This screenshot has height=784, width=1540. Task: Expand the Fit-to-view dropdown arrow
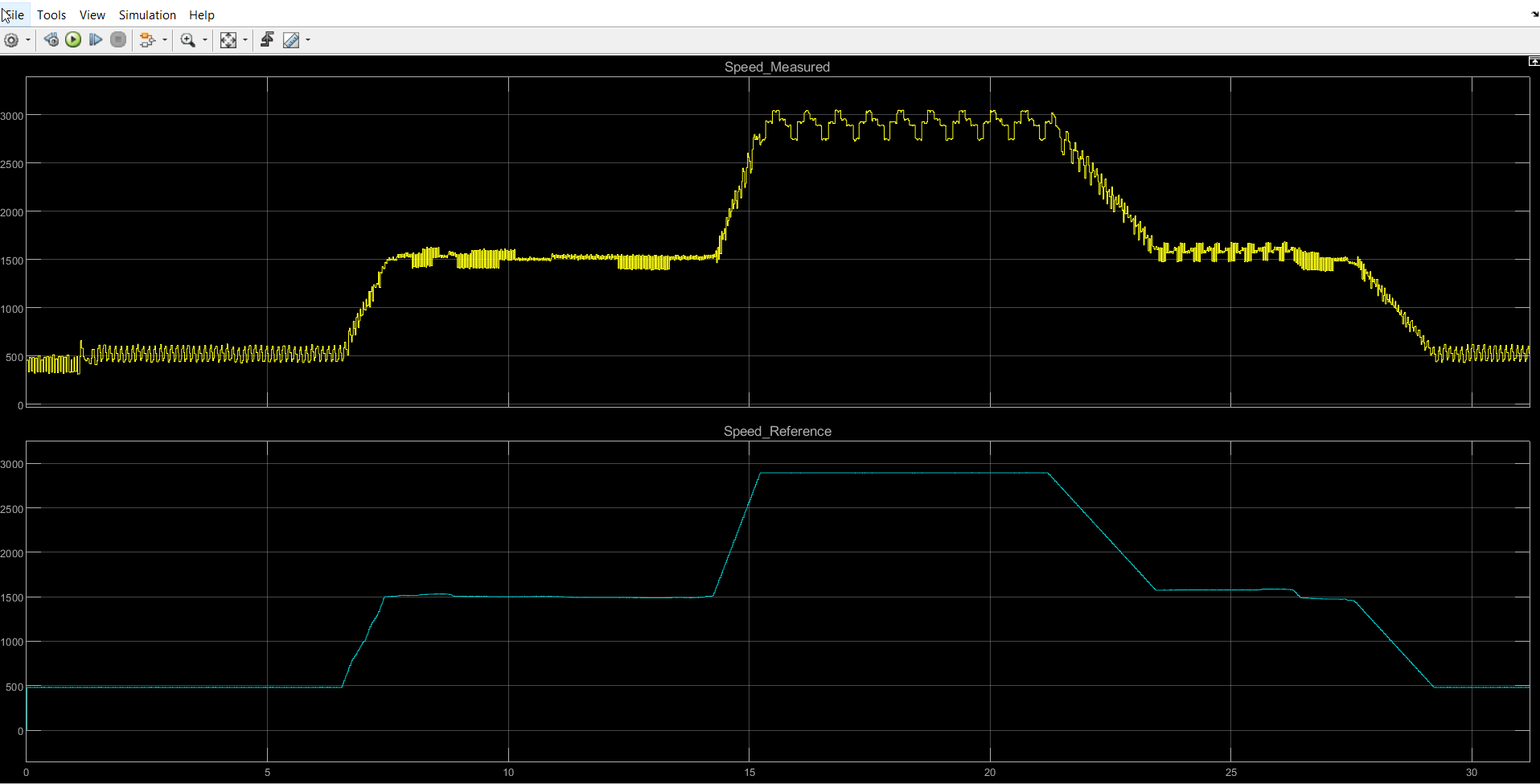[244, 39]
